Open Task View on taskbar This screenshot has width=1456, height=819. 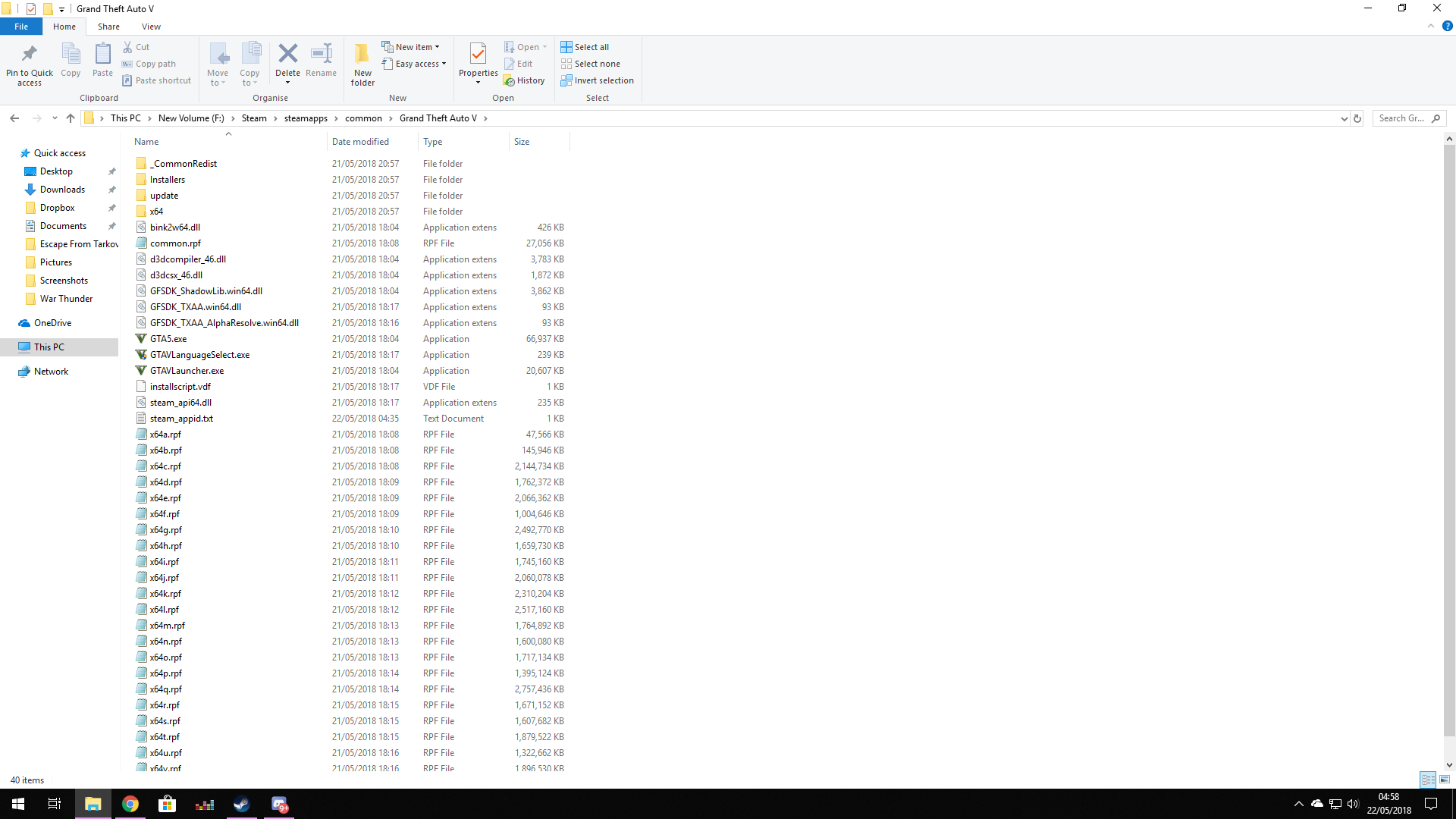pos(55,804)
